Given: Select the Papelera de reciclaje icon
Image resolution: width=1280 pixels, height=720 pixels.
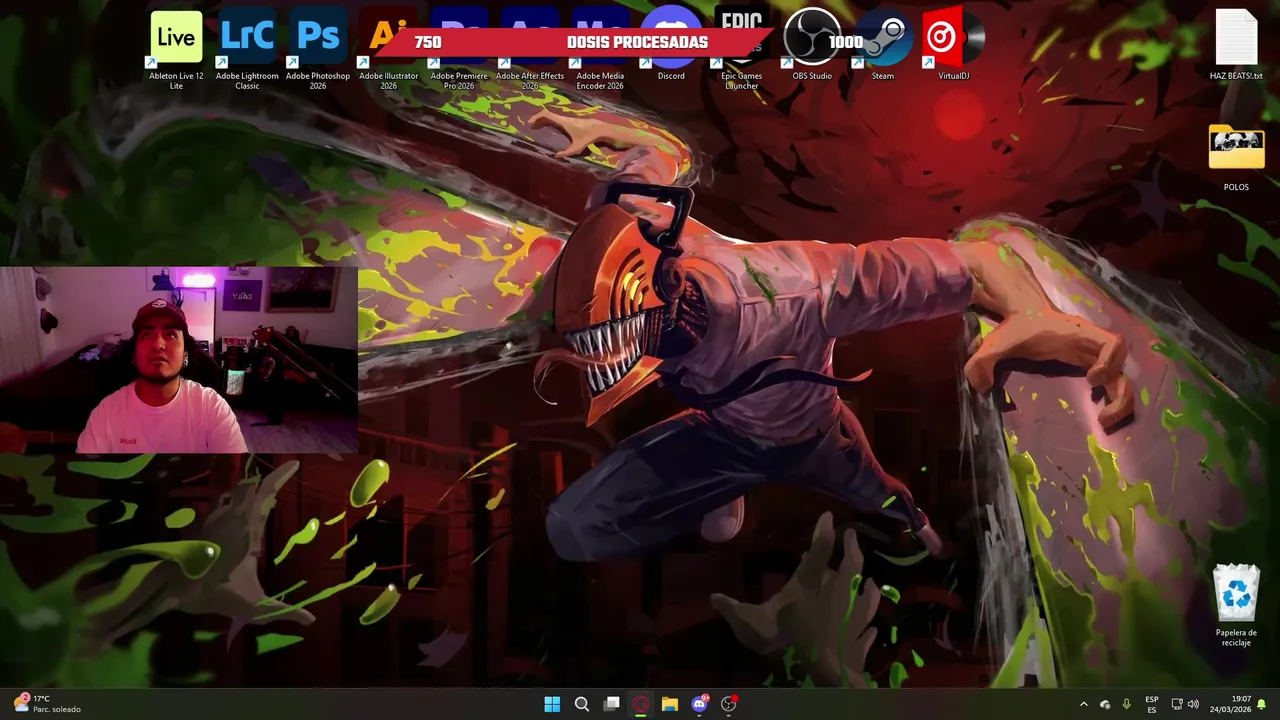Looking at the screenshot, I should click(x=1236, y=605).
